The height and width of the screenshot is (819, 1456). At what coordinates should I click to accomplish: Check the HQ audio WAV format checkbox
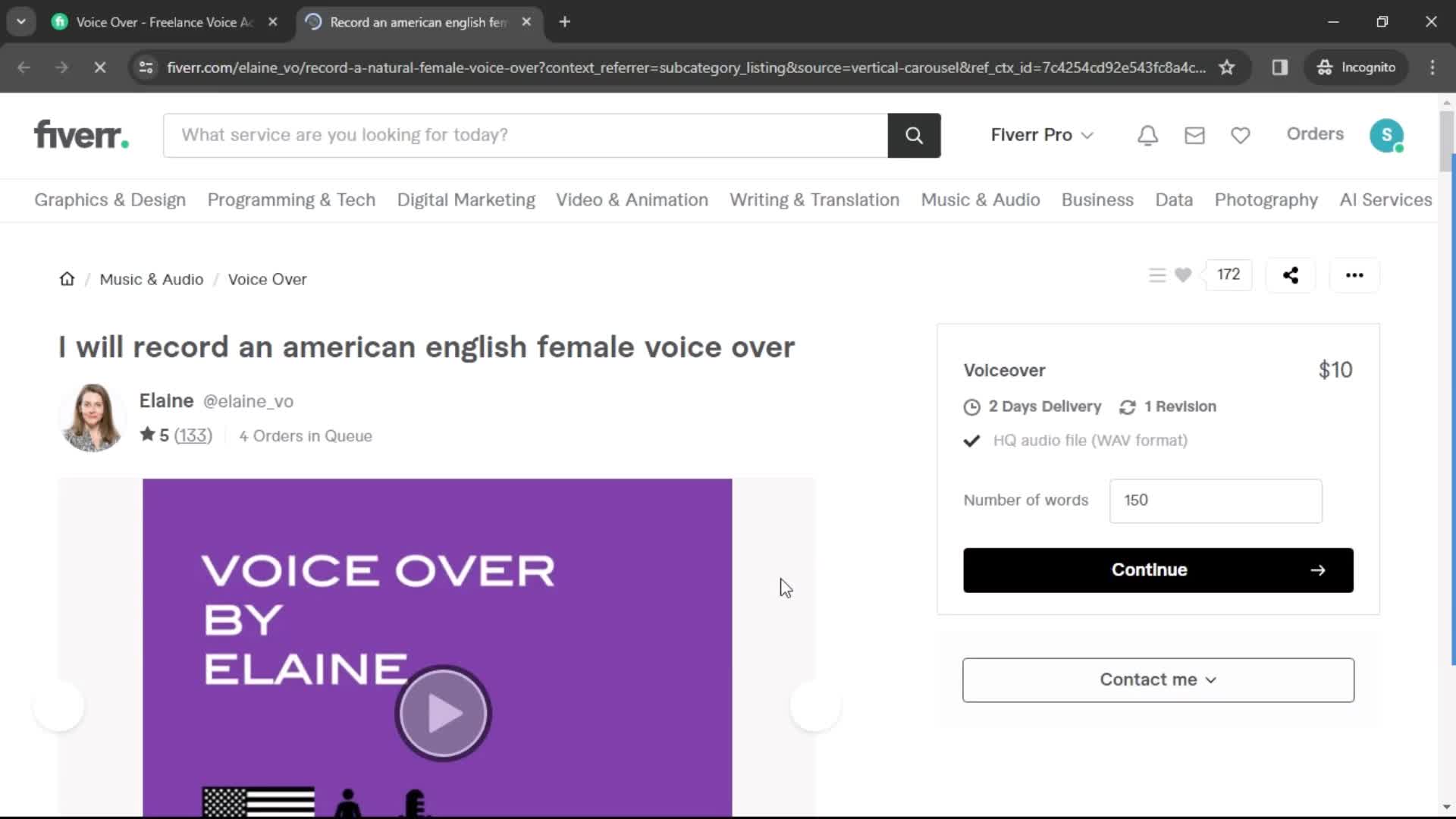pos(971,440)
